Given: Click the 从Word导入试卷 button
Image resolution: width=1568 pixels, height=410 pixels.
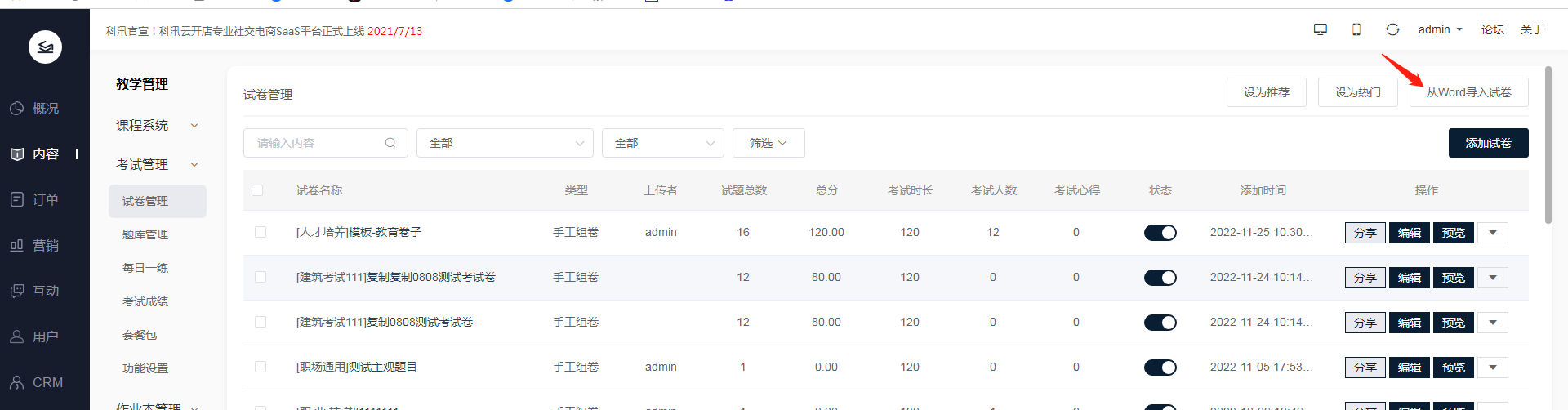Looking at the screenshot, I should 1468,92.
